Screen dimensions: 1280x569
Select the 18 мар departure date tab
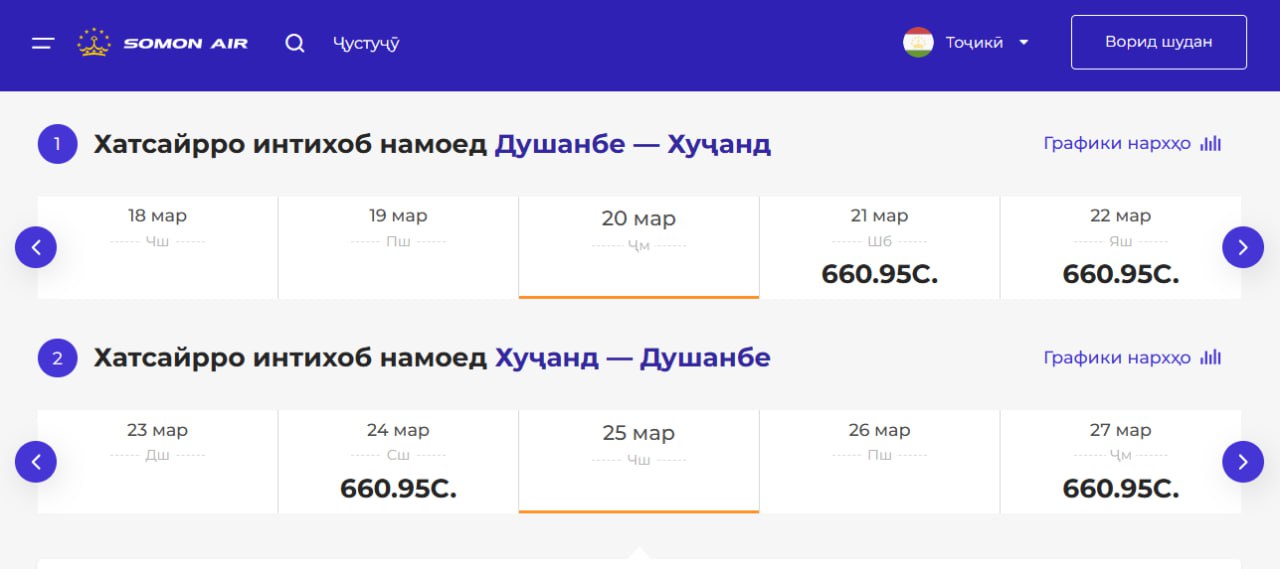coord(157,246)
